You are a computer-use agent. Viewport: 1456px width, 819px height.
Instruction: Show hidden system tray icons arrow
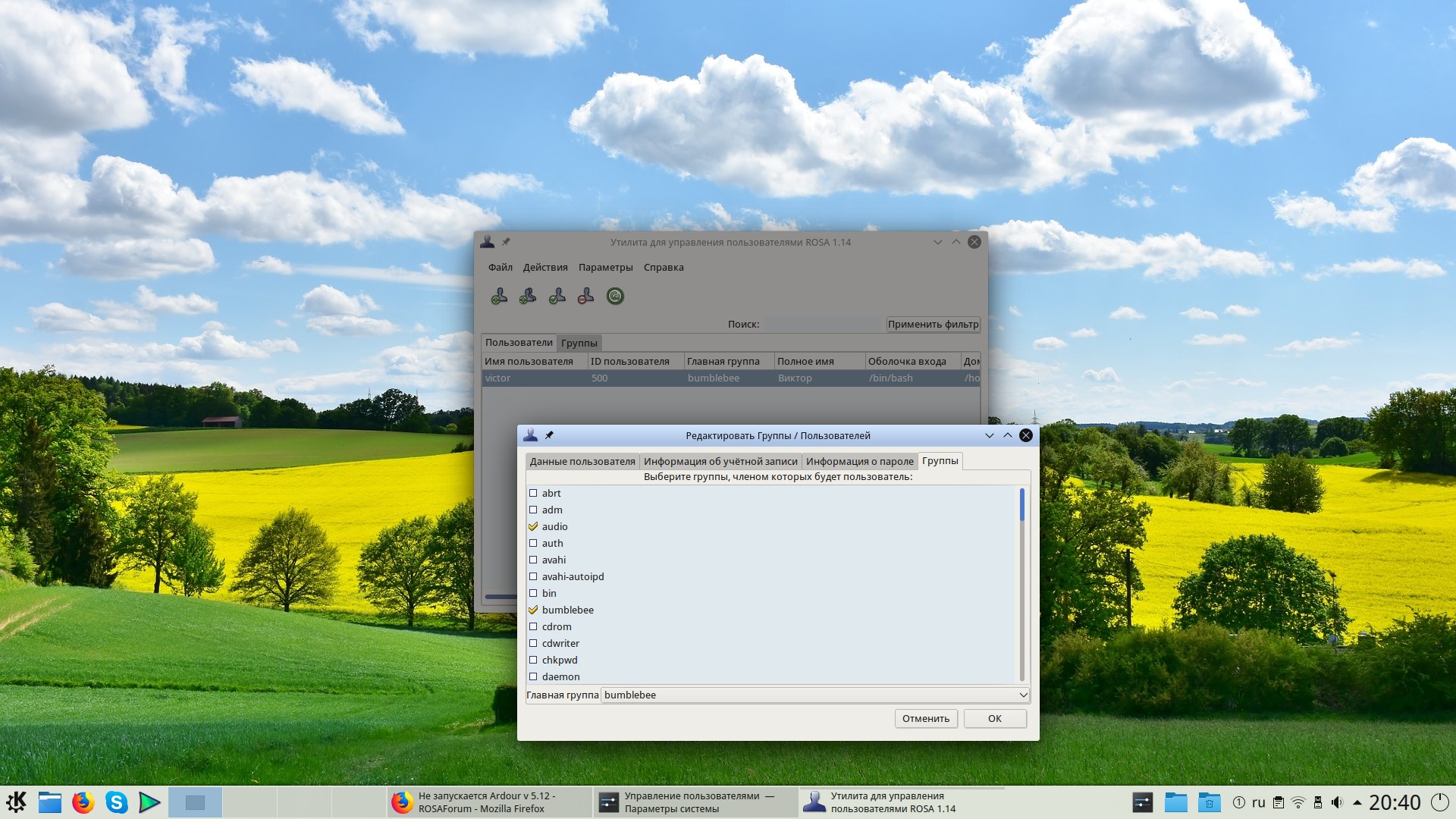pos(1357,802)
